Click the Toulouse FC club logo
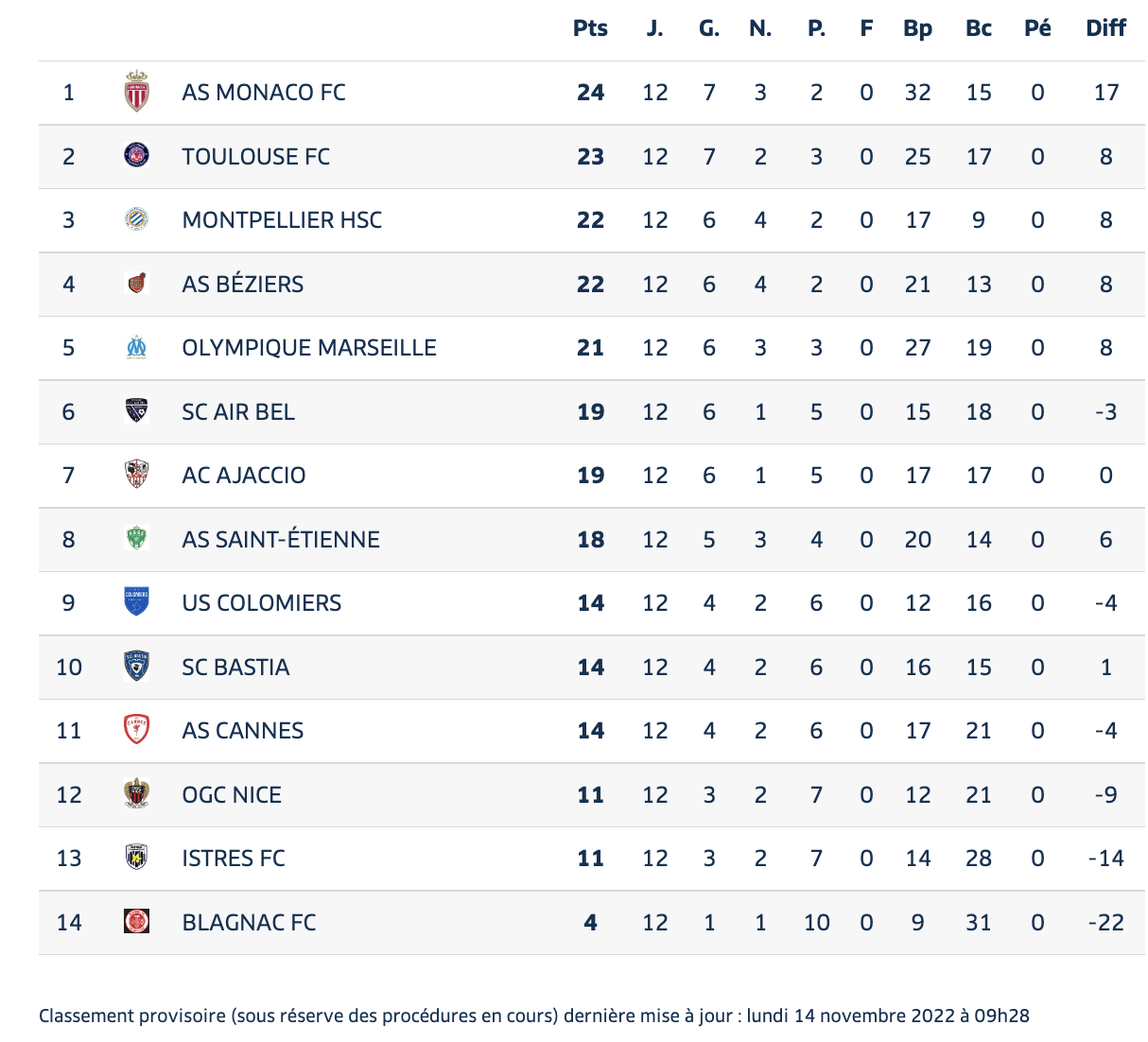Image resolution: width=1148 pixels, height=1042 pixels. pos(137,155)
